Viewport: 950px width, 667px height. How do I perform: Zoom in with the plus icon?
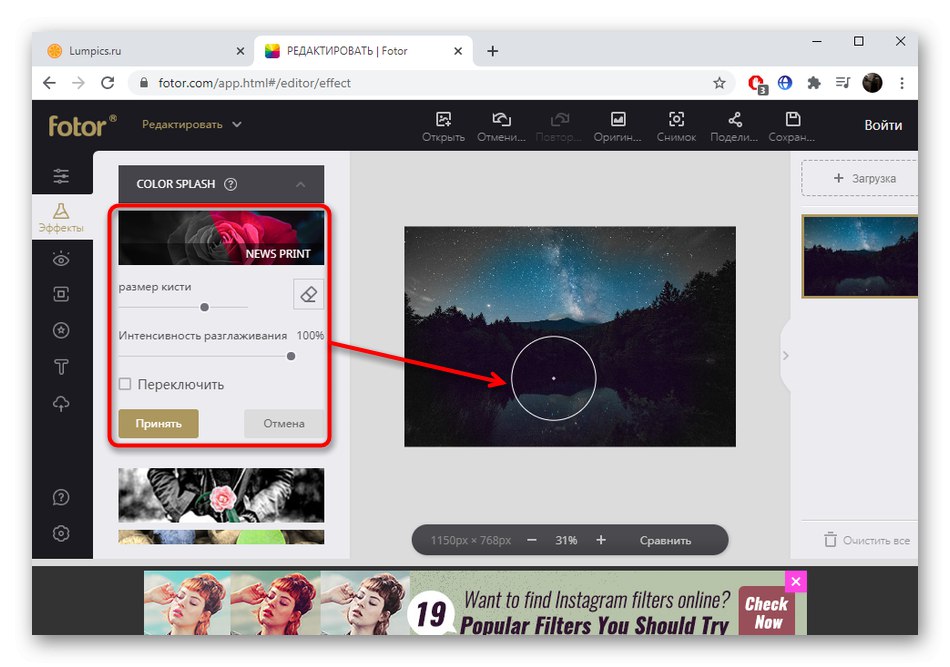(600, 540)
